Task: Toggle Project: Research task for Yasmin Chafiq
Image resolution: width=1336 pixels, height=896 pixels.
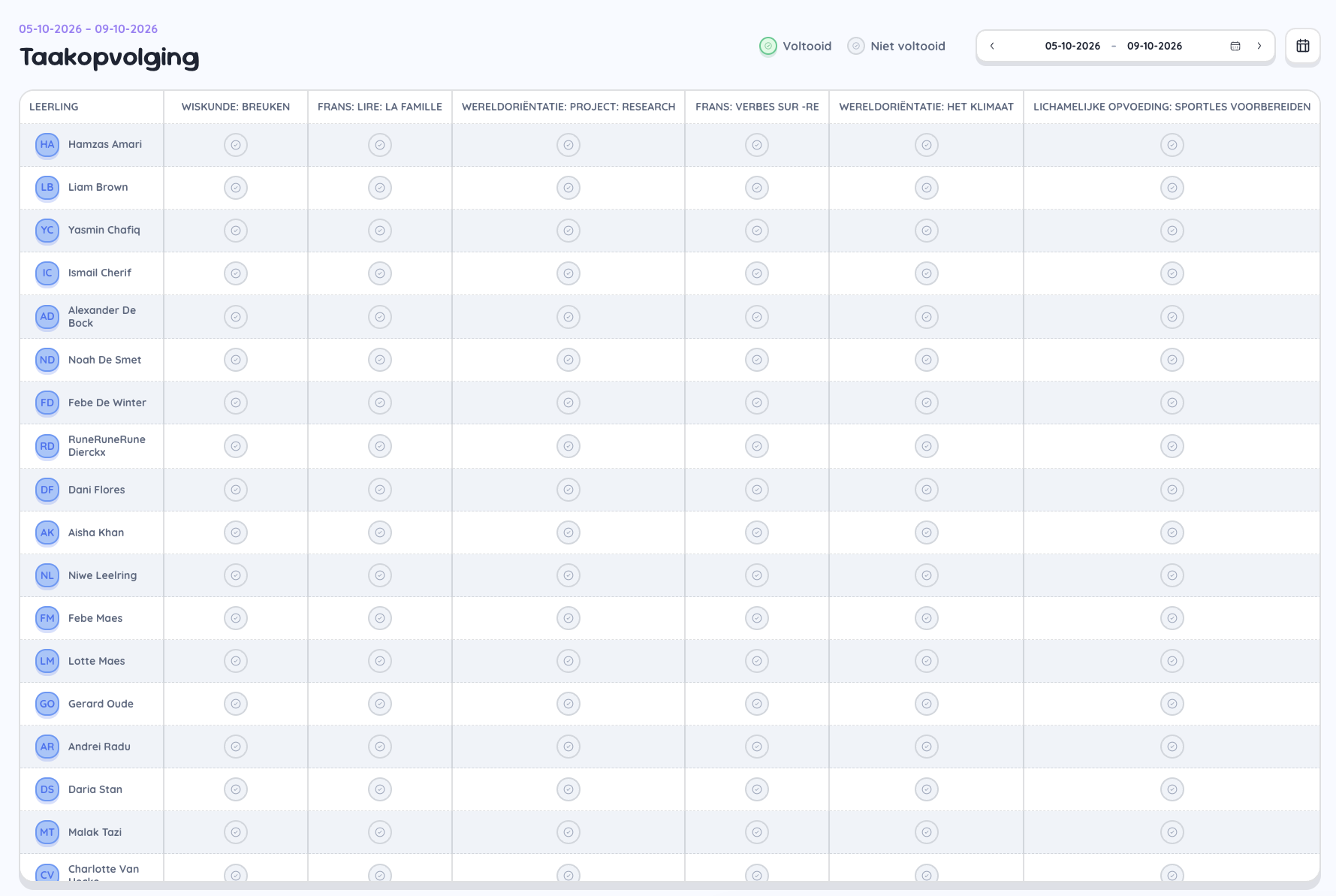Action: [568, 231]
